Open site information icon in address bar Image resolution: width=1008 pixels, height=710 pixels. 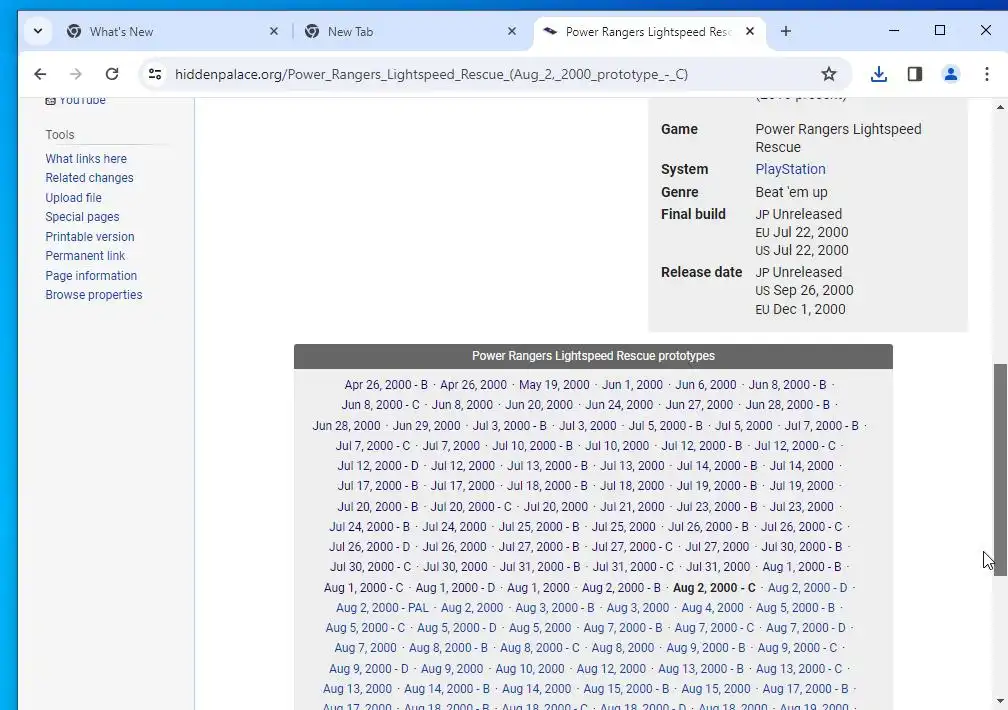155,74
